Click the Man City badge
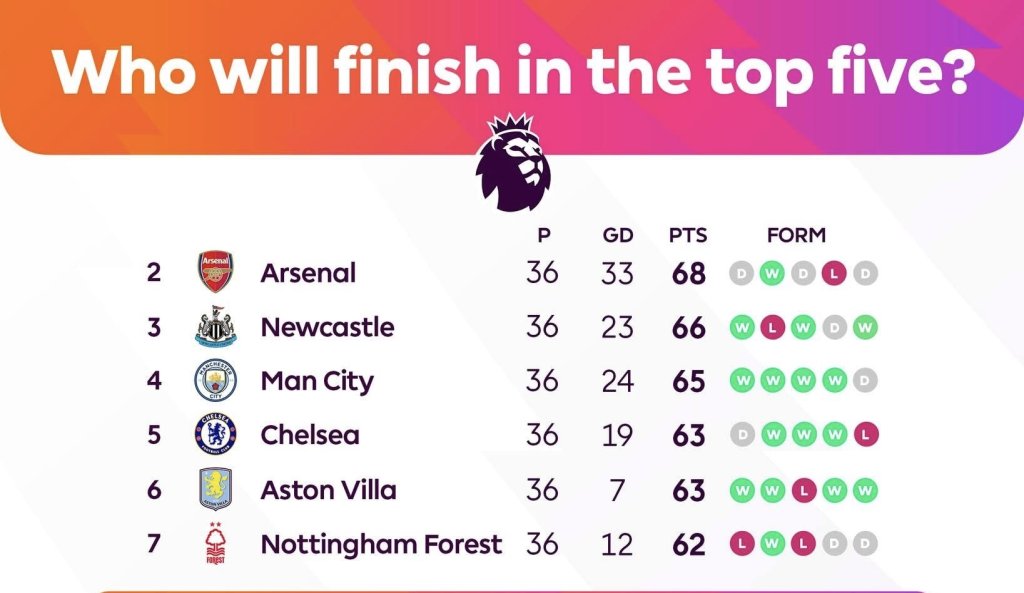Viewport: 1024px width, 593px height. coord(216,380)
